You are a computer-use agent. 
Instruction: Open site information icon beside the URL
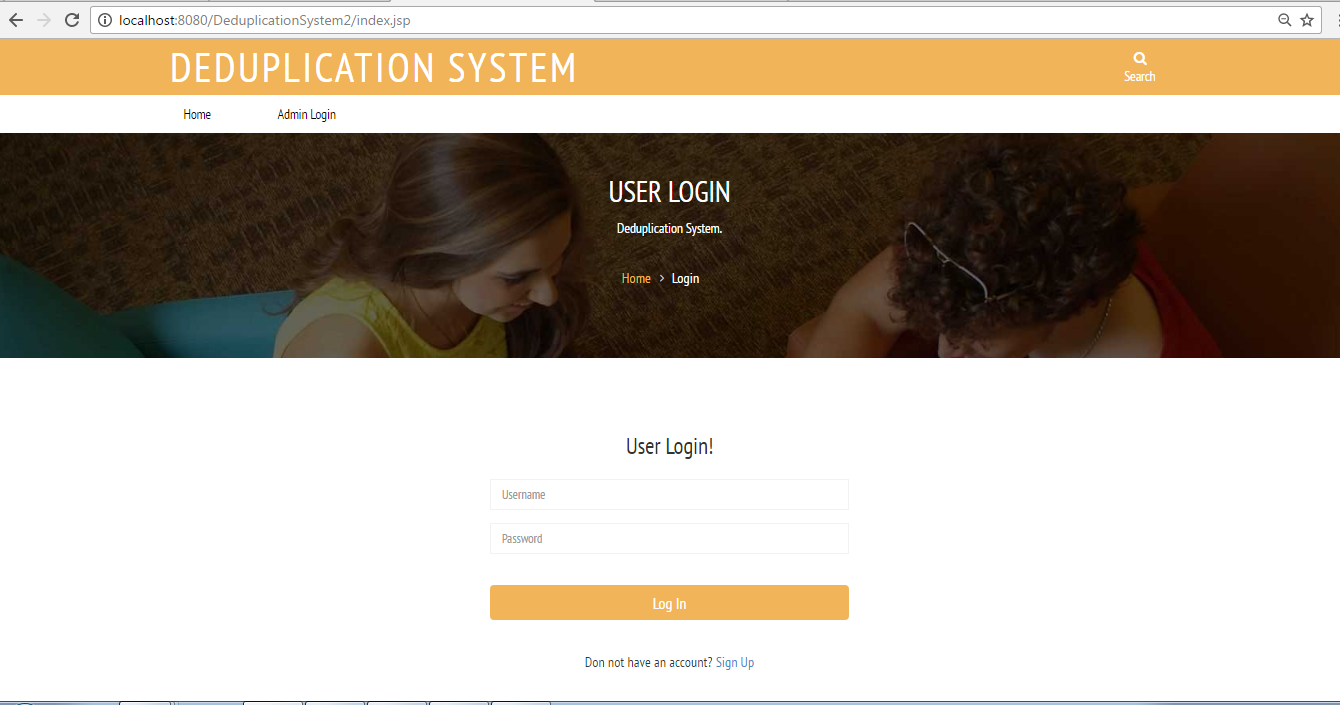point(104,20)
